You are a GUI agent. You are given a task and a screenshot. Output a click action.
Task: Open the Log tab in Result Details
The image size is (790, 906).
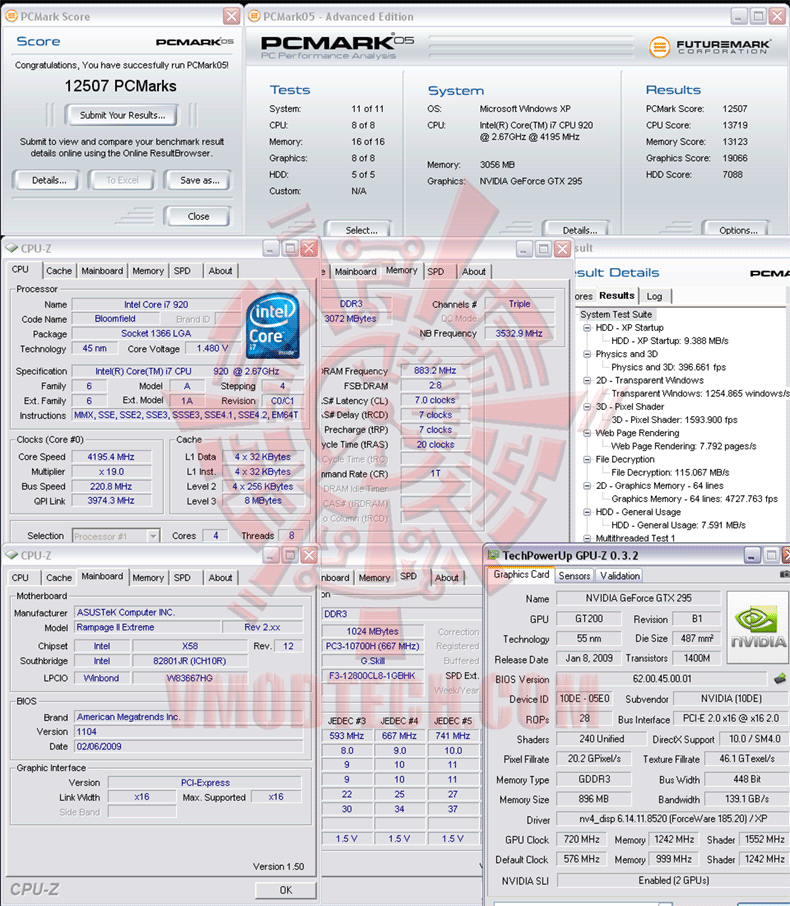(654, 296)
